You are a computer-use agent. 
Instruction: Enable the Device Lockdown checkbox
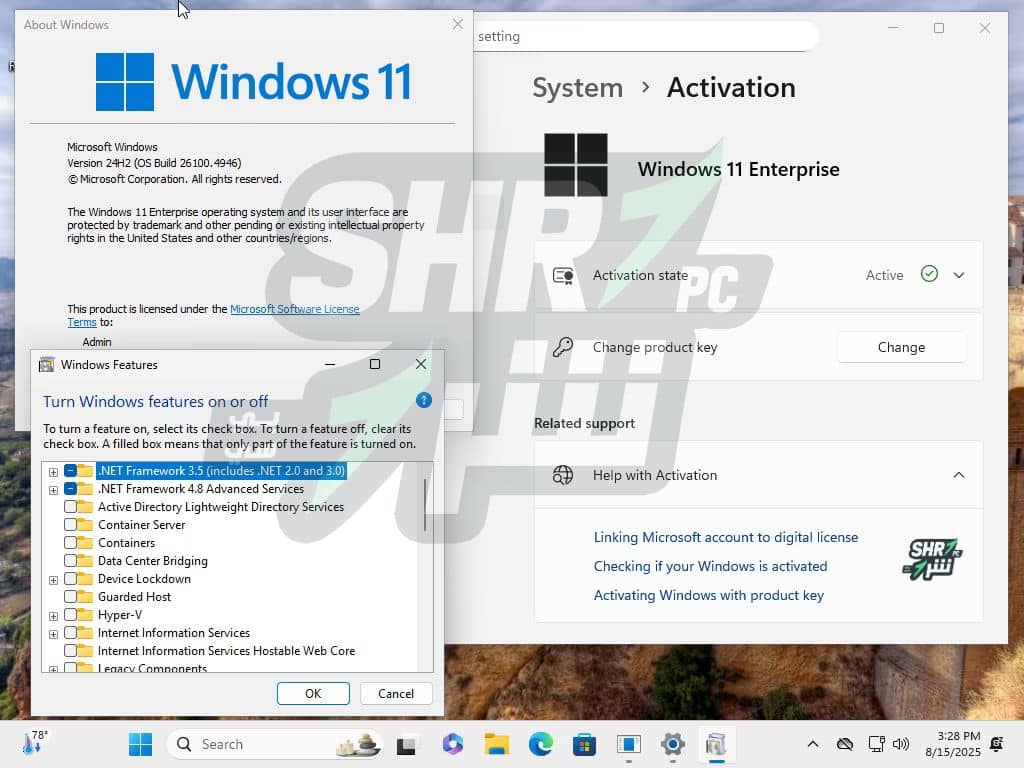[x=71, y=578]
